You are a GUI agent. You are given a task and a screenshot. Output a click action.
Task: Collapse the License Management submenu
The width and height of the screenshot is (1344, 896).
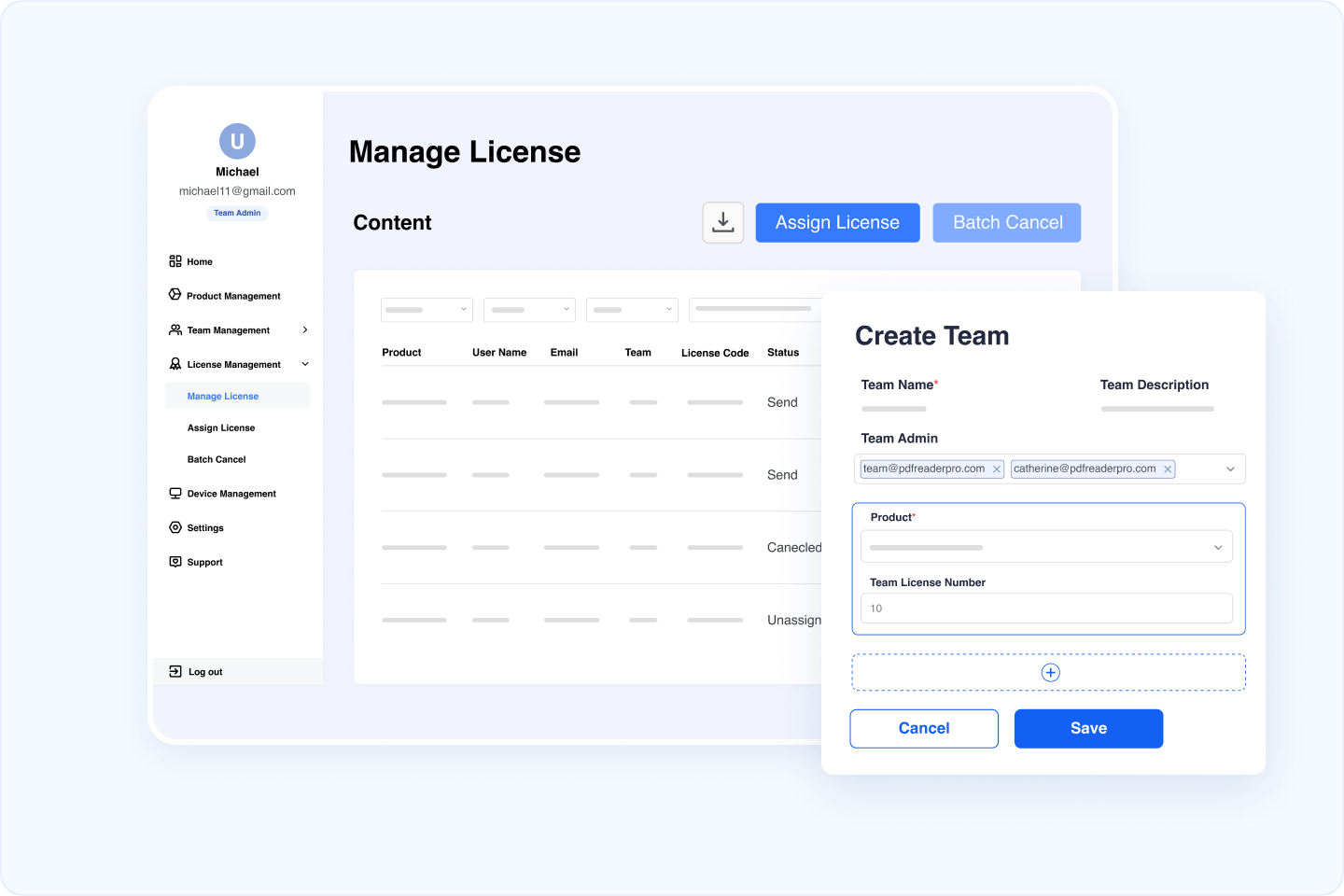tap(305, 364)
